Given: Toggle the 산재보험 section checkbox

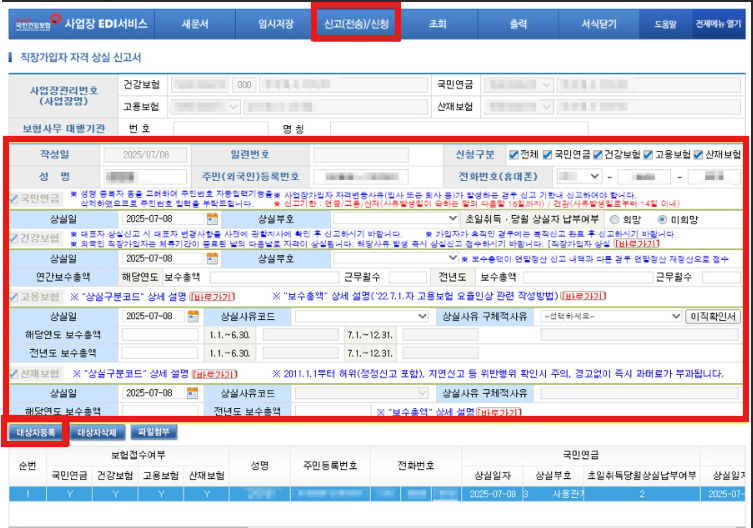Looking at the screenshot, I should pos(14,374).
